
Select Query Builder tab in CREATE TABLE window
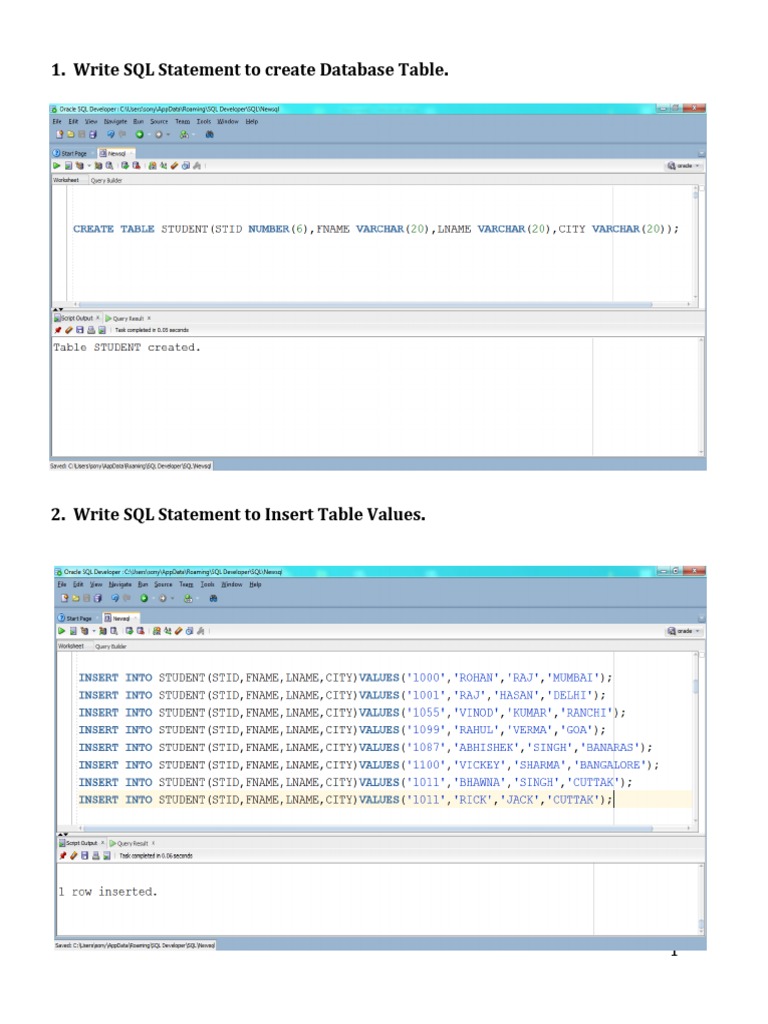click(106, 180)
